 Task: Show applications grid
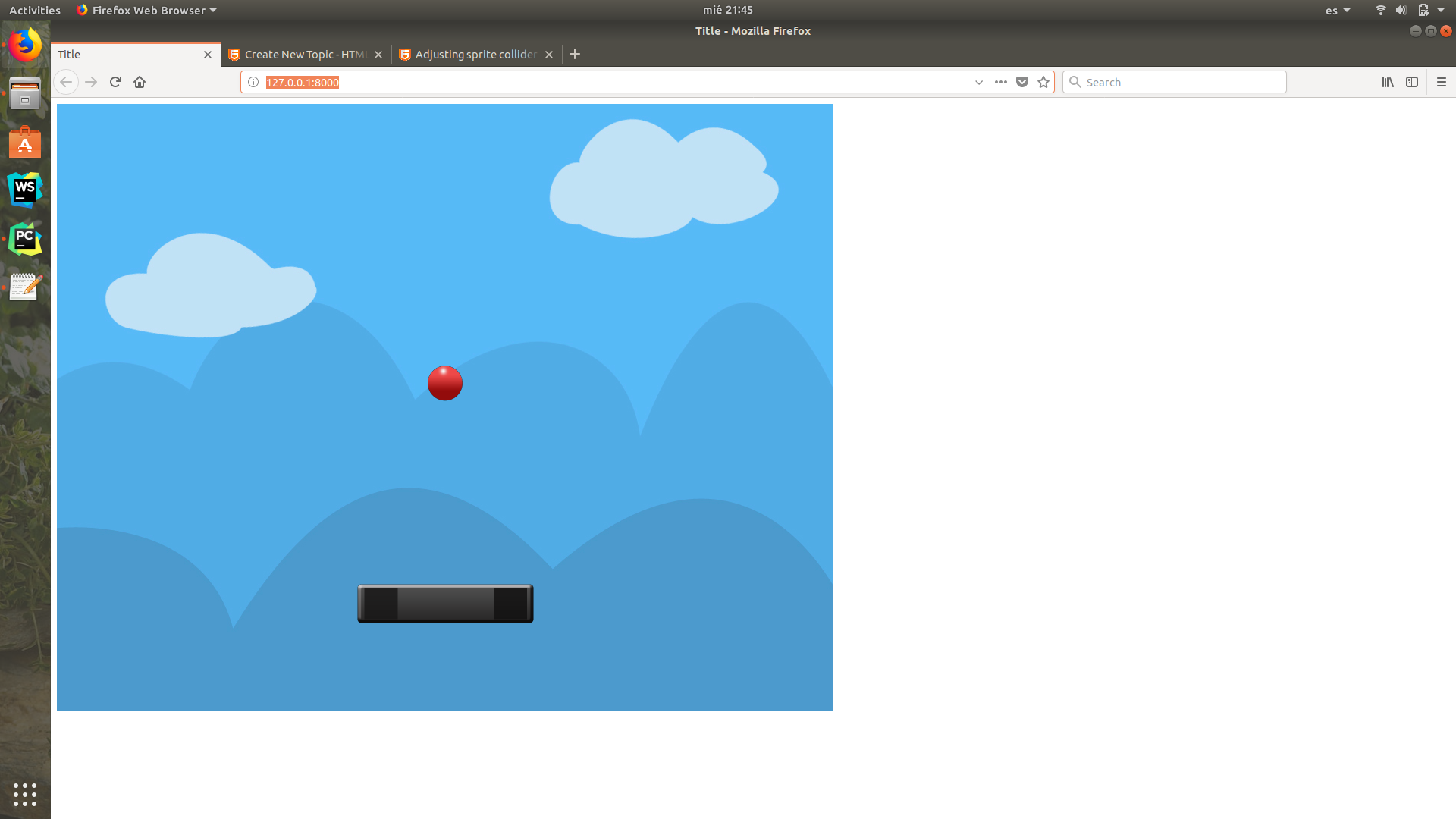point(25,794)
